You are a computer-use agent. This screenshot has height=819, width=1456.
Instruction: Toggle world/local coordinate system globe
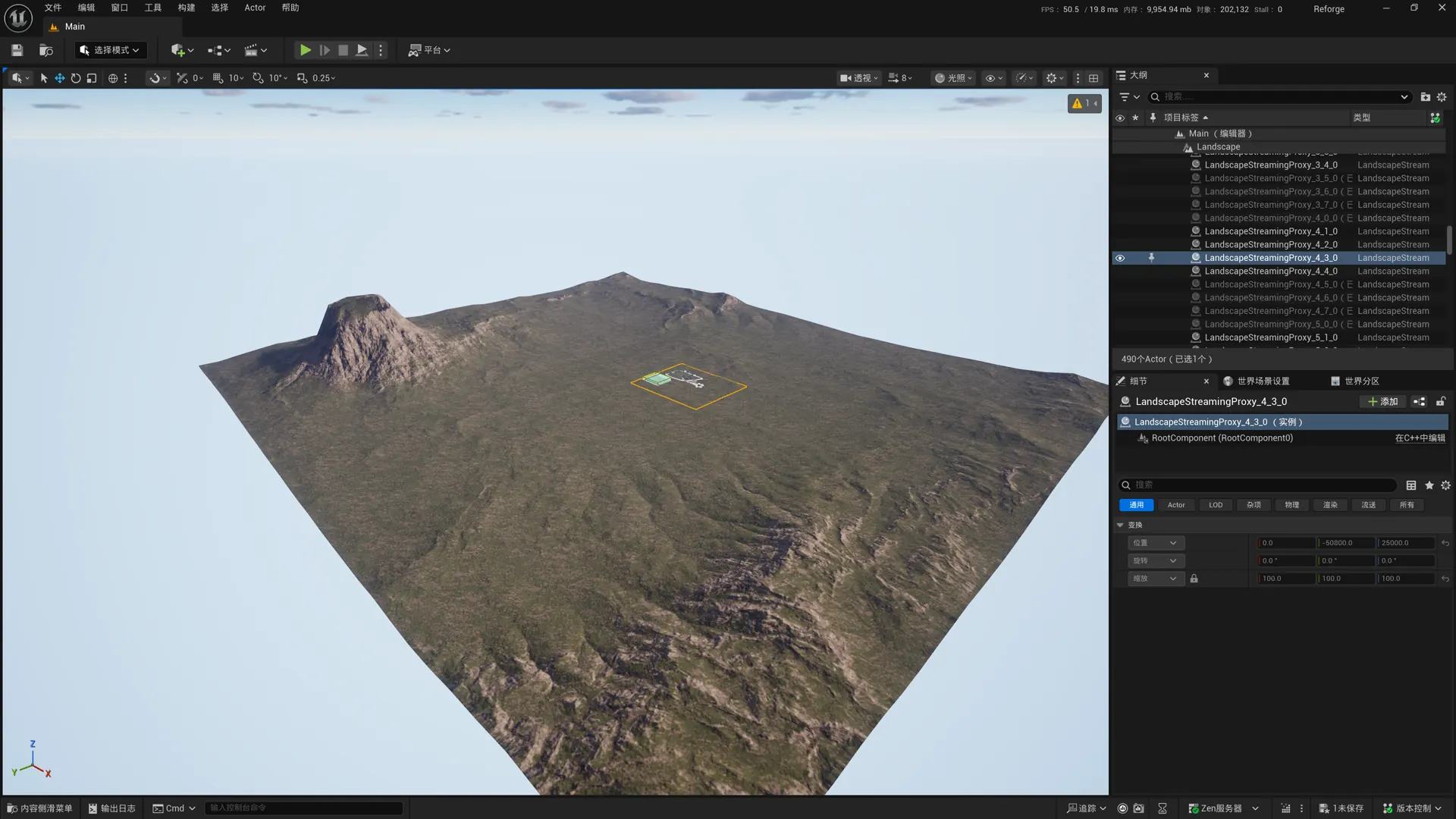[113, 78]
